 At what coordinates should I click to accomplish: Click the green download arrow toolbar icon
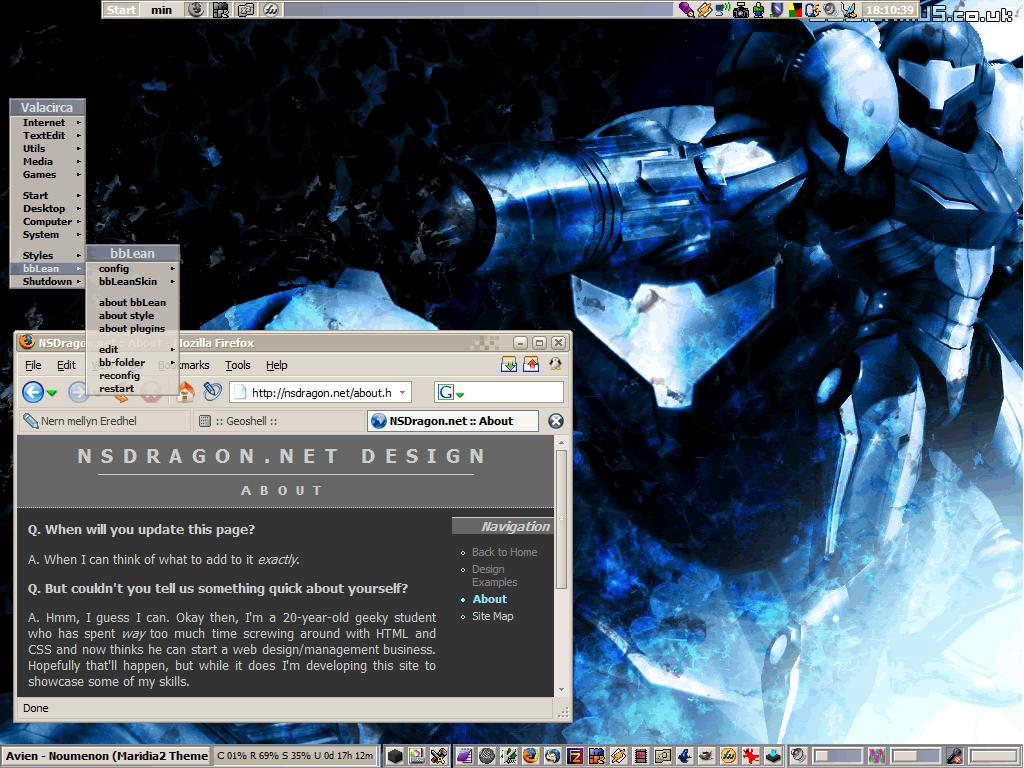[x=509, y=364]
